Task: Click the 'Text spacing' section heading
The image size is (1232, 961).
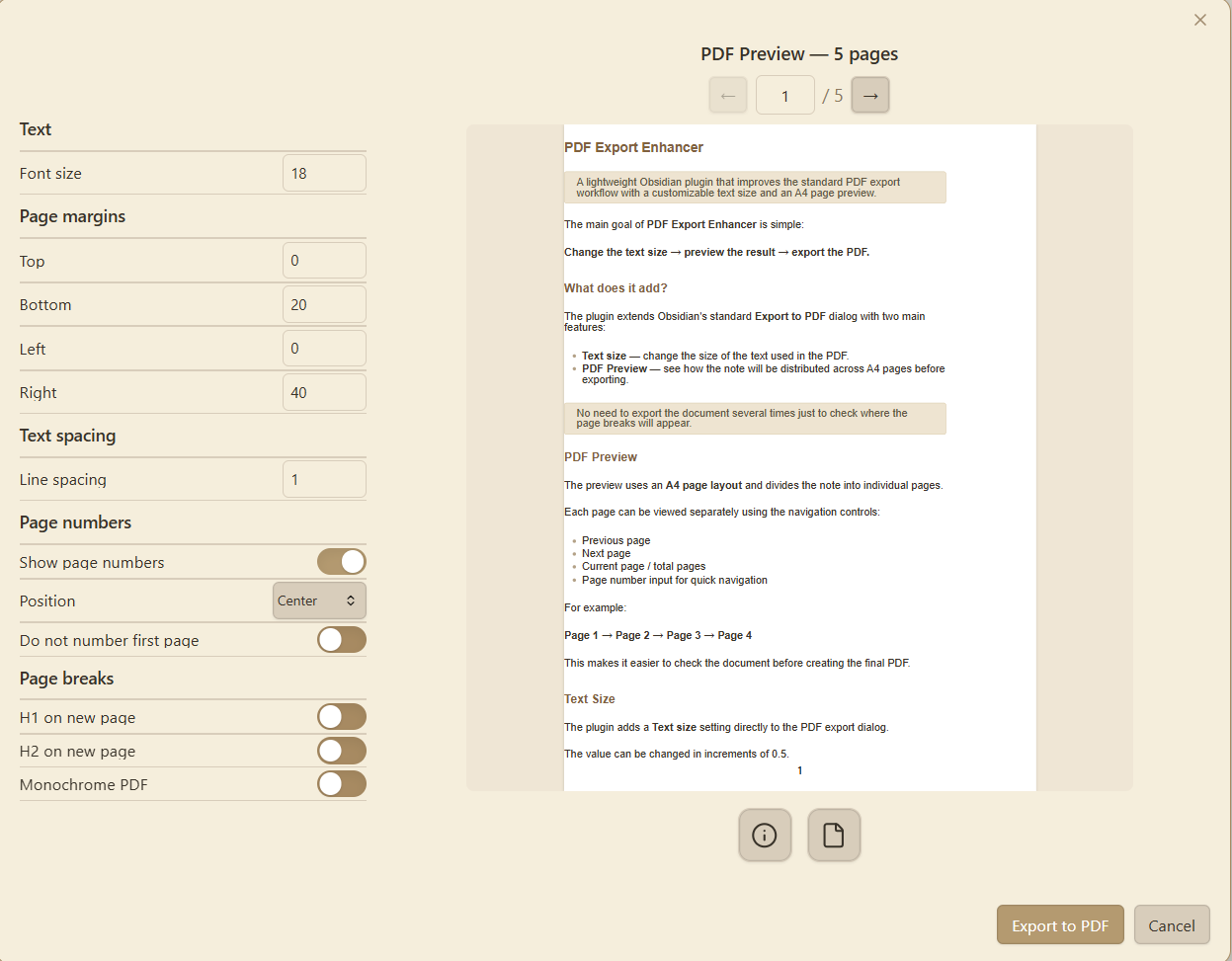Action: click(67, 436)
